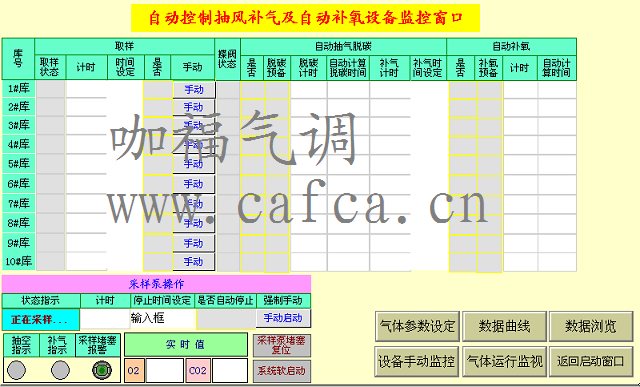Open 设备手动监控 page

[417, 361]
